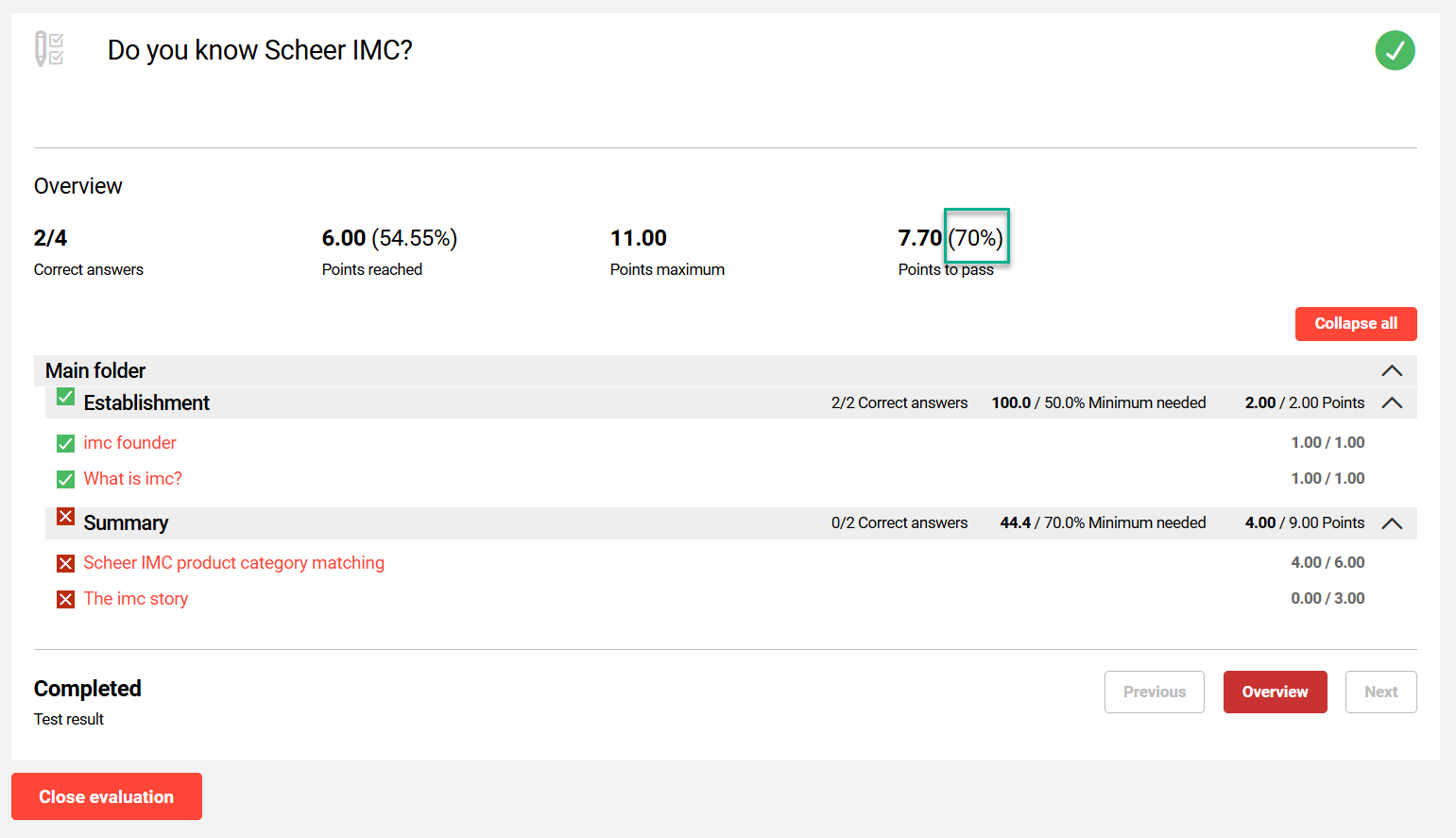
Task: Select the 0/2 Correct answers text
Action: pyautogui.click(x=899, y=522)
